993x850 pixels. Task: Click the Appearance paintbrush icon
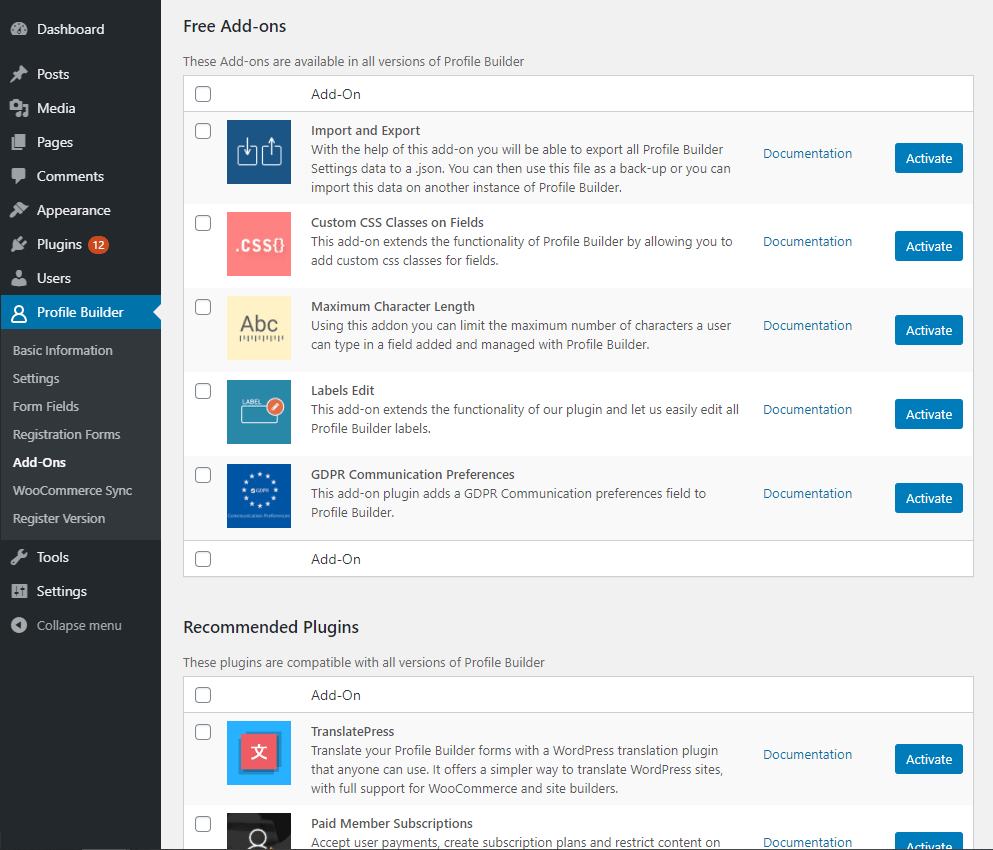point(19,210)
